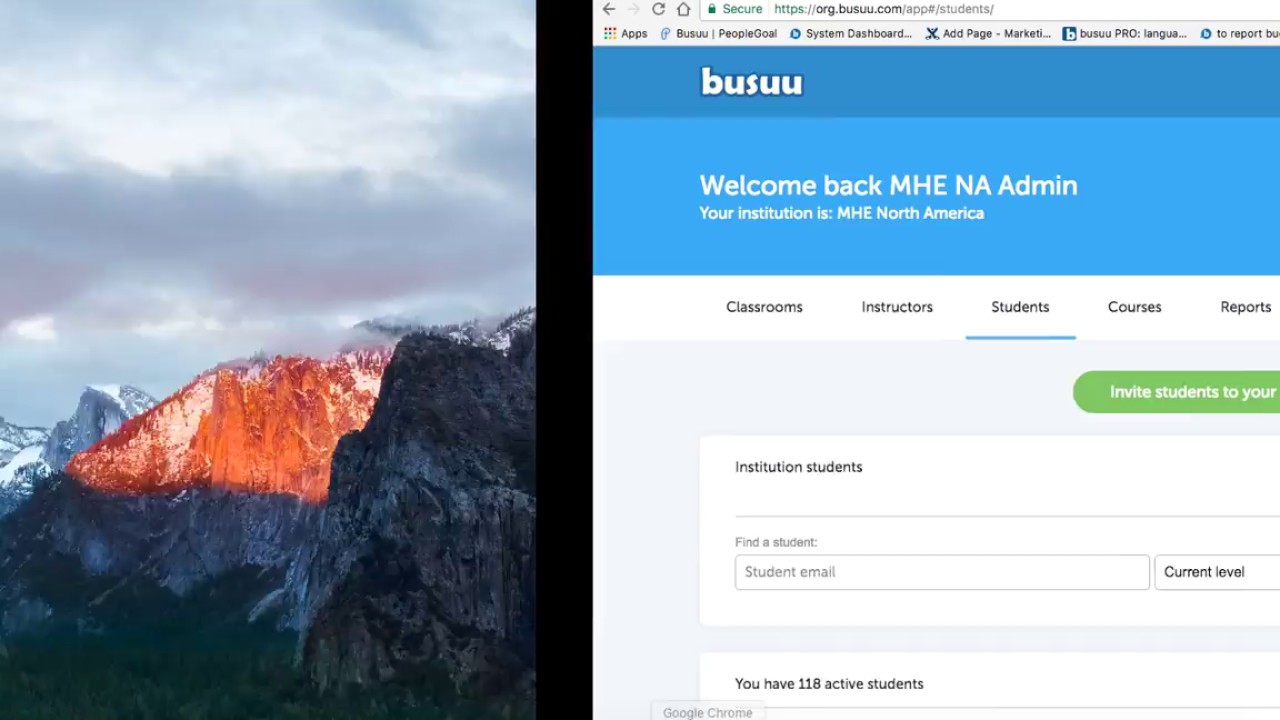
Task: Click the browser forward arrow
Action: (x=634, y=9)
